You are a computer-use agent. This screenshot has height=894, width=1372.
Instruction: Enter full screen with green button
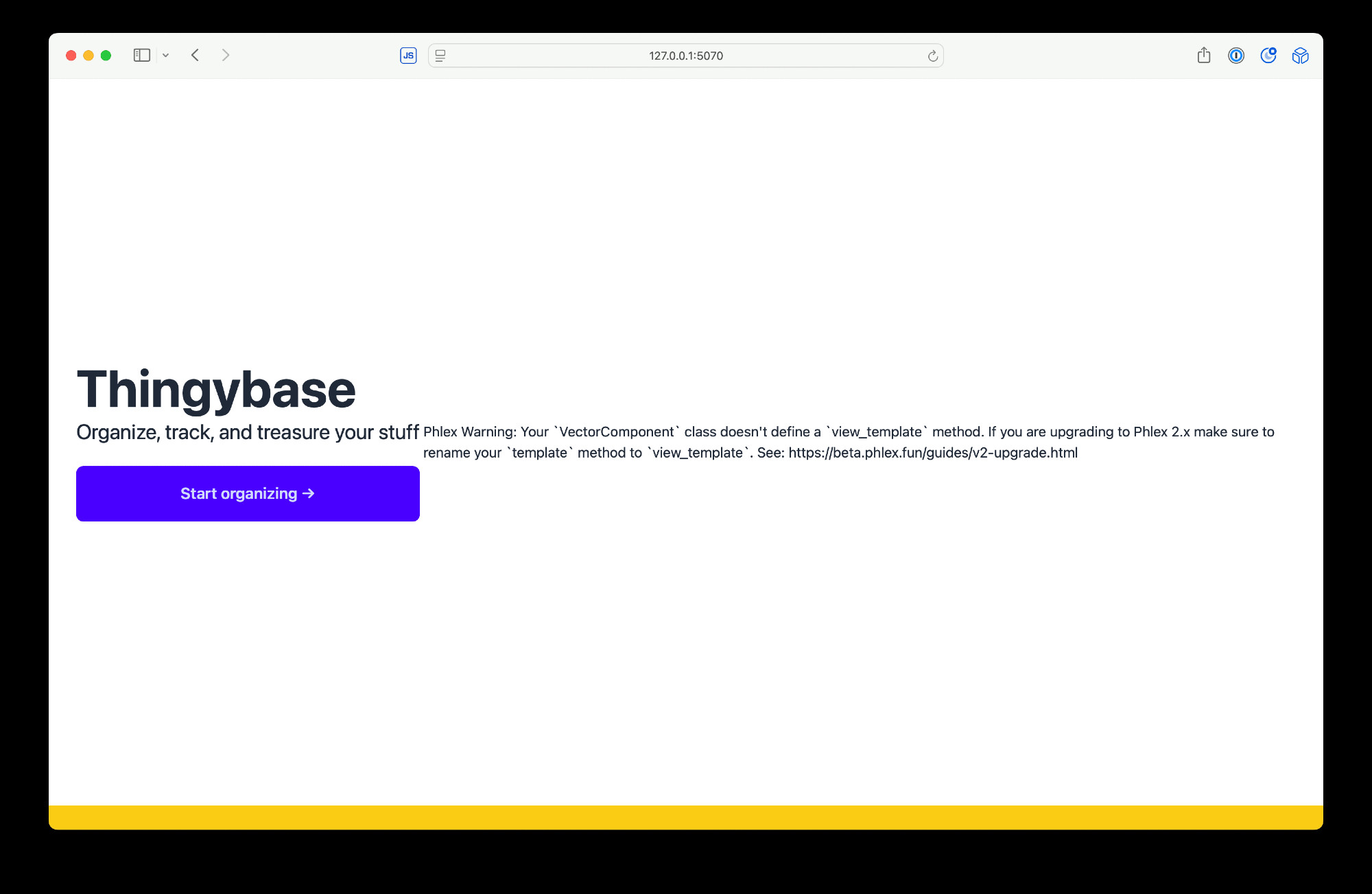pyautogui.click(x=106, y=56)
